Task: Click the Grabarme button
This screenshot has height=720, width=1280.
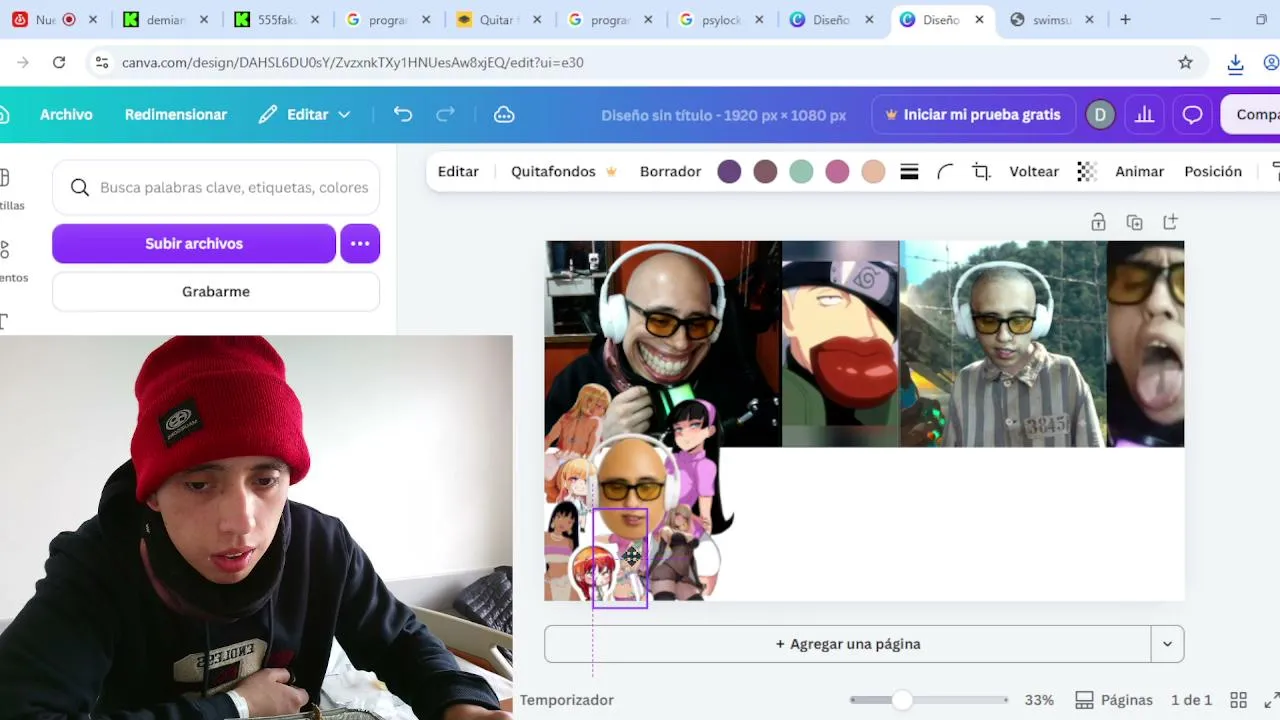Action: pyautogui.click(x=216, y=292)
